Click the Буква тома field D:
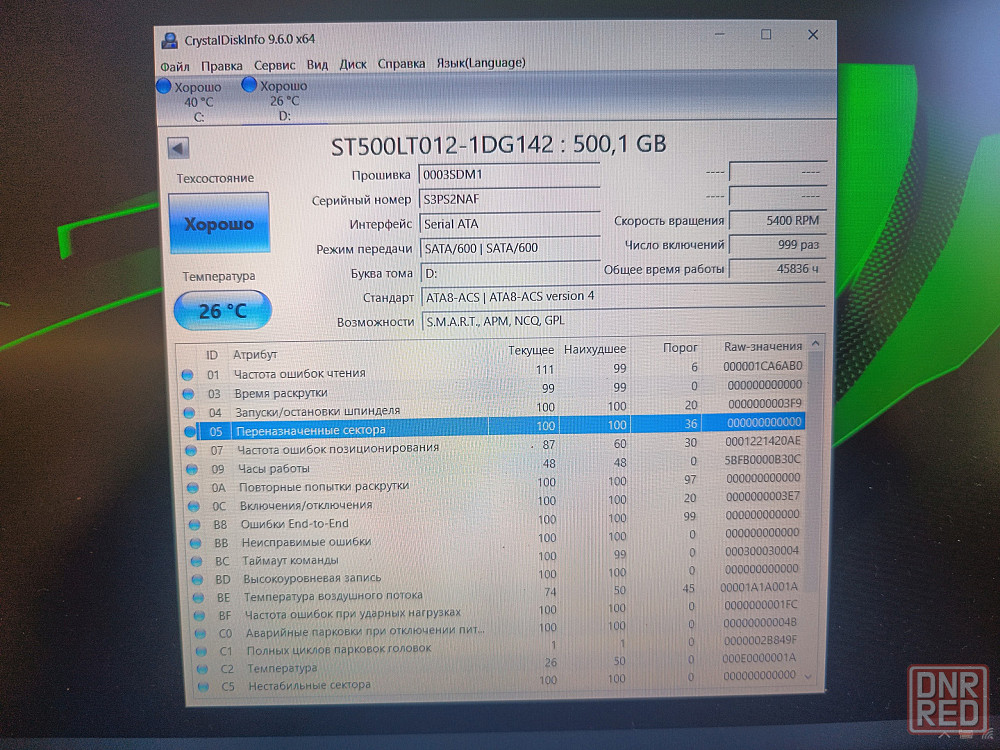The image size is (1000, 750). (509, 273)
